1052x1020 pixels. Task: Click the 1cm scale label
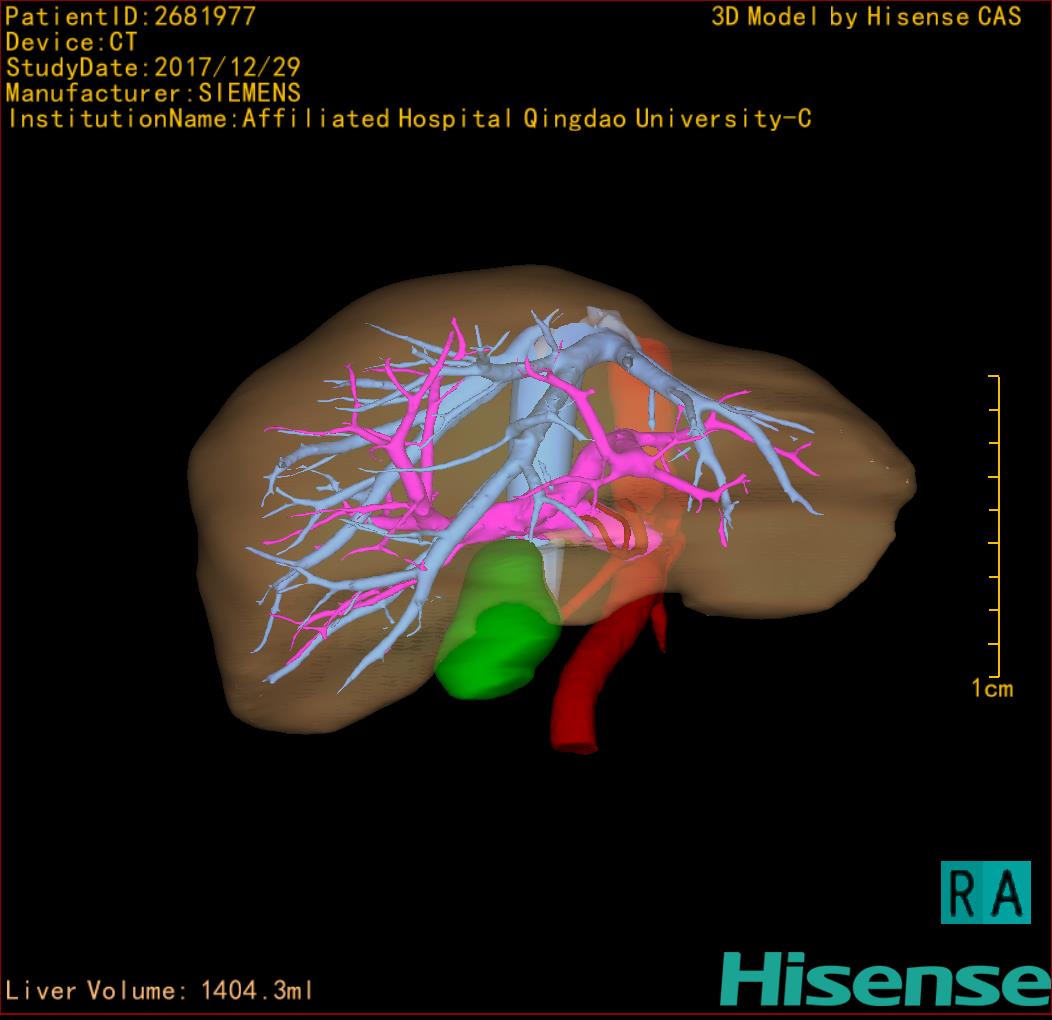(991, 688)
